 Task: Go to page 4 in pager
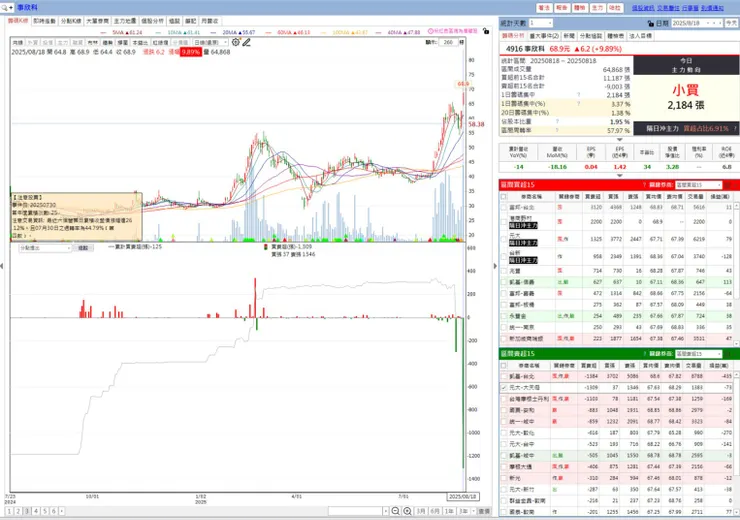tap(36, 511)
